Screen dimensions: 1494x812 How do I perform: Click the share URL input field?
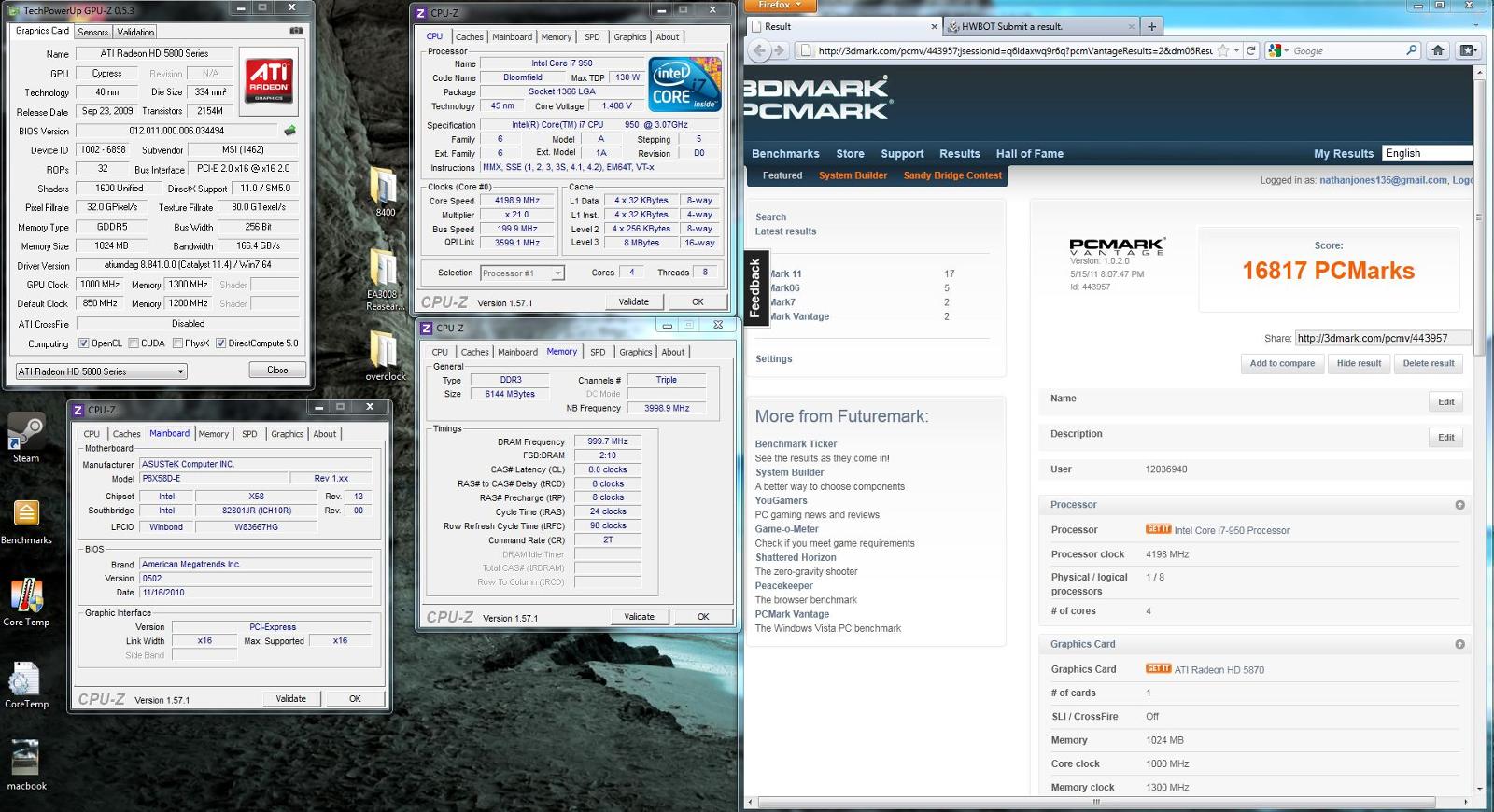[x=1382, y=338]
